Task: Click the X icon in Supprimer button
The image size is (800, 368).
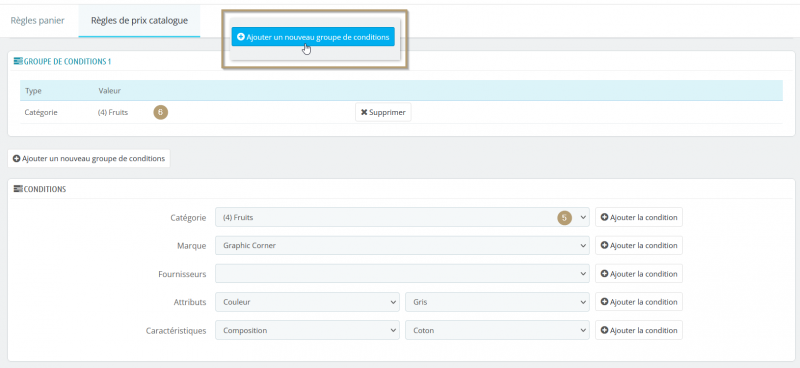Action: (x=364, y=112)
